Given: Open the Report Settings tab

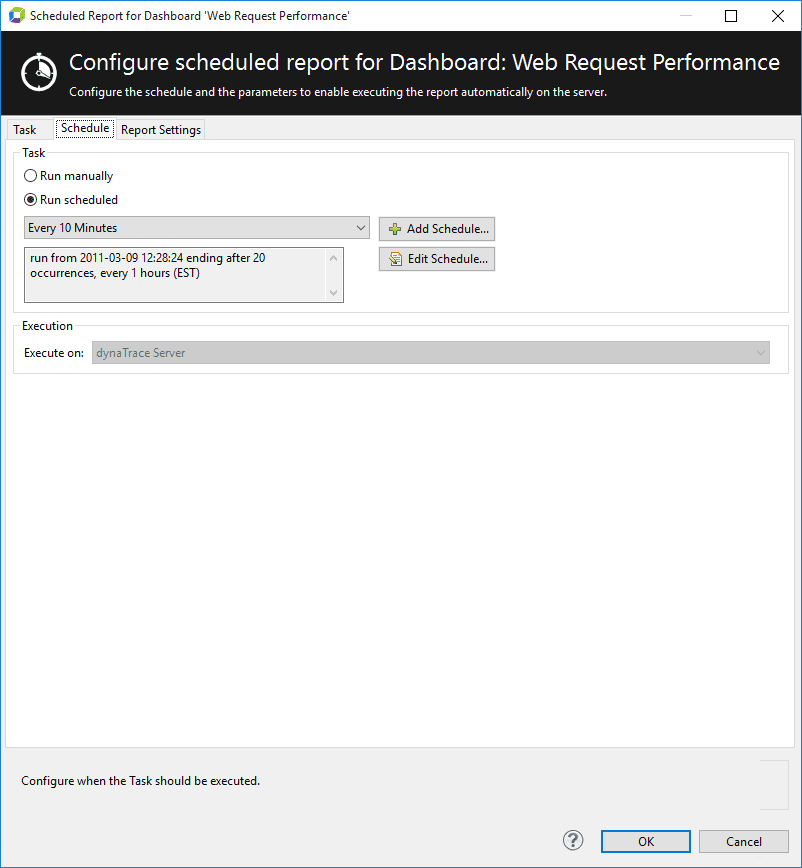Looking at the screenshot, I should point(161,130).
